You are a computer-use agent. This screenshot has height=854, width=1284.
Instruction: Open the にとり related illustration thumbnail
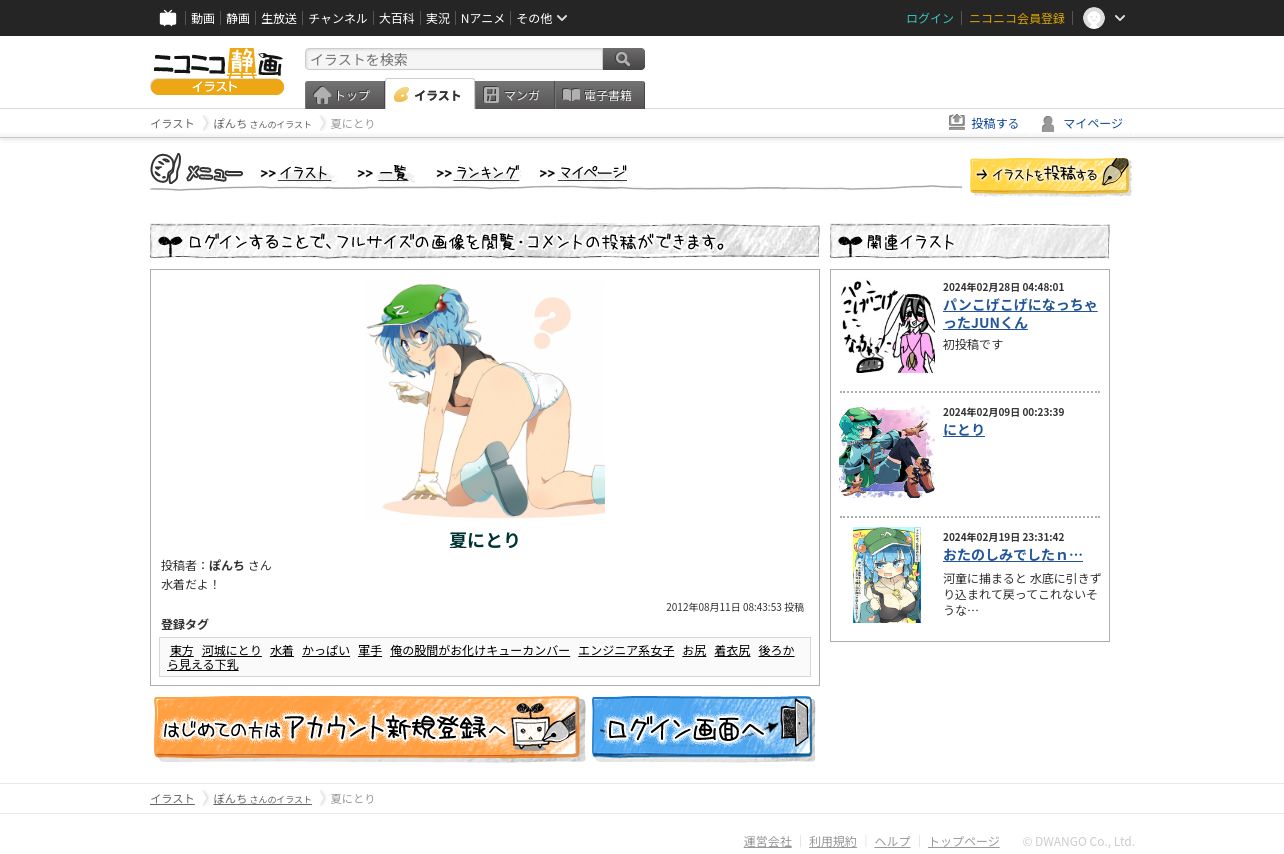(887, 452)
